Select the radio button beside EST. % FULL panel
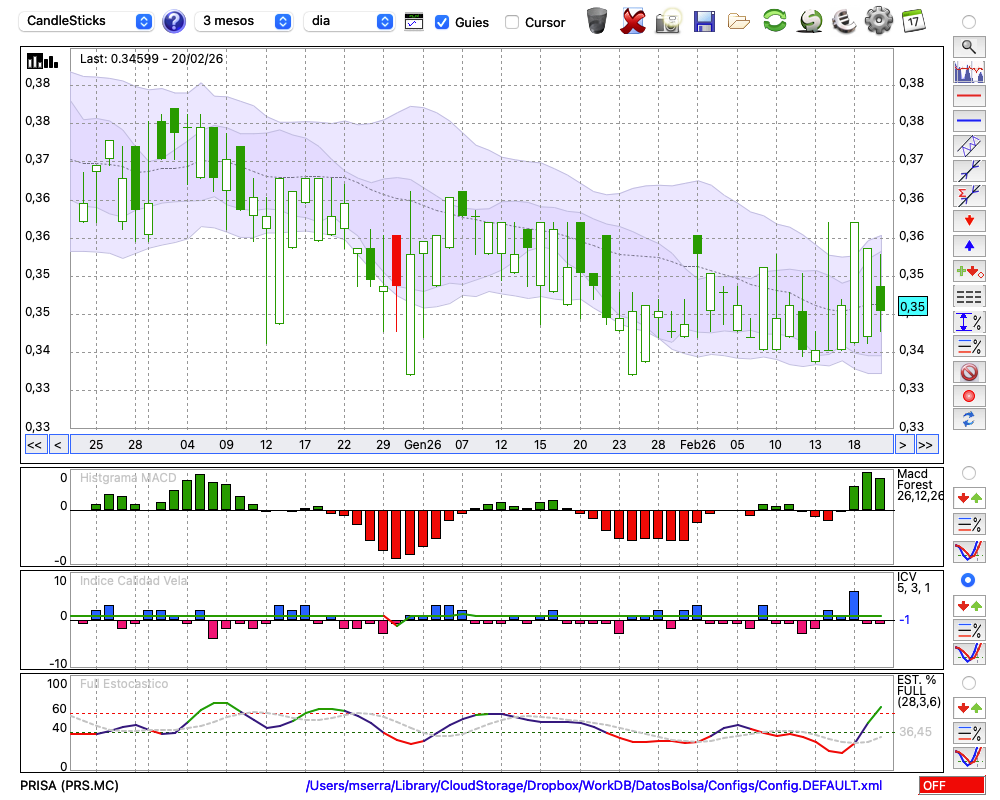The width and height of the screenshot is (1000, 800). [967, 682]
